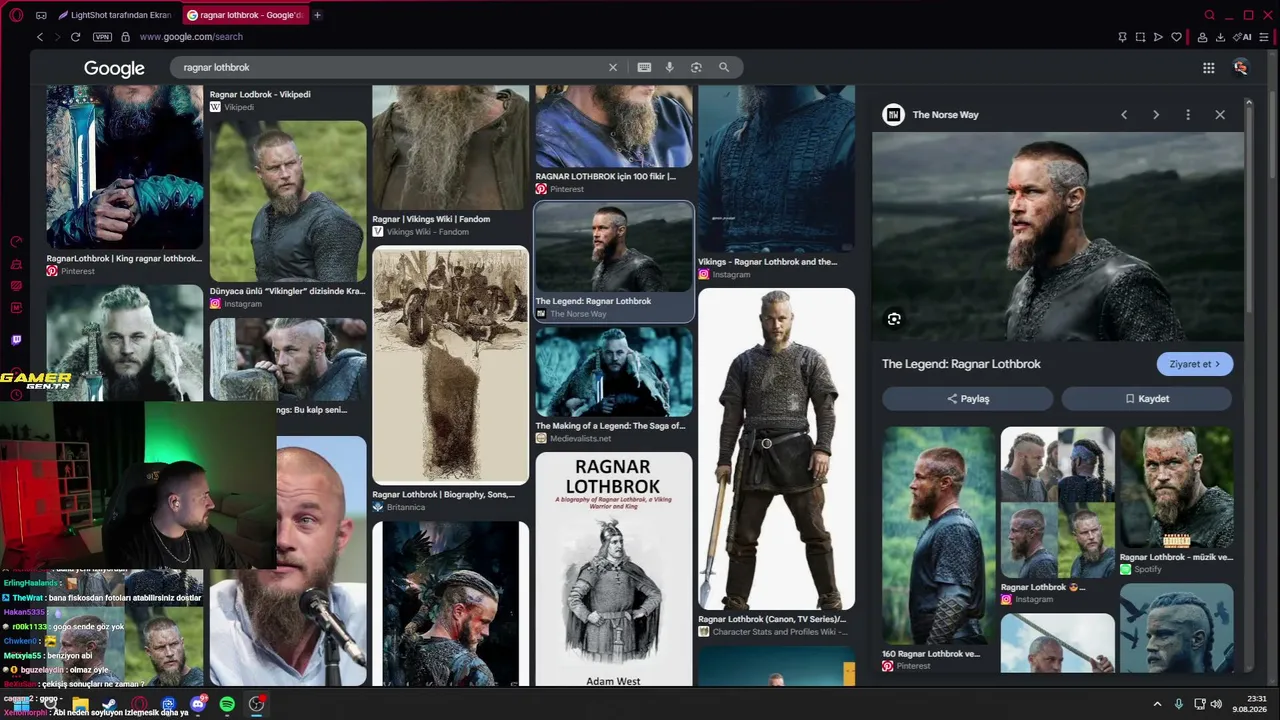Viewport: 1280px width, 720px height.
Task: Open The Legend: Ragnar Lothbrok title link
Action: point(961,364)
